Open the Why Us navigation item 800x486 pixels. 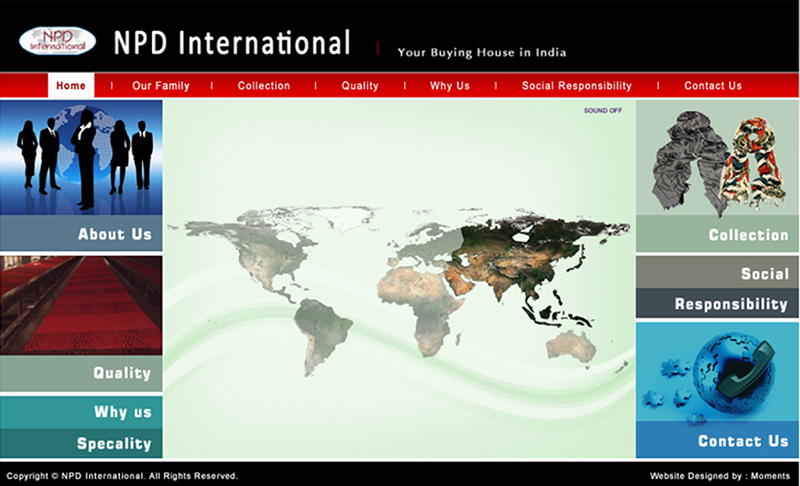(x=449, y=86)
